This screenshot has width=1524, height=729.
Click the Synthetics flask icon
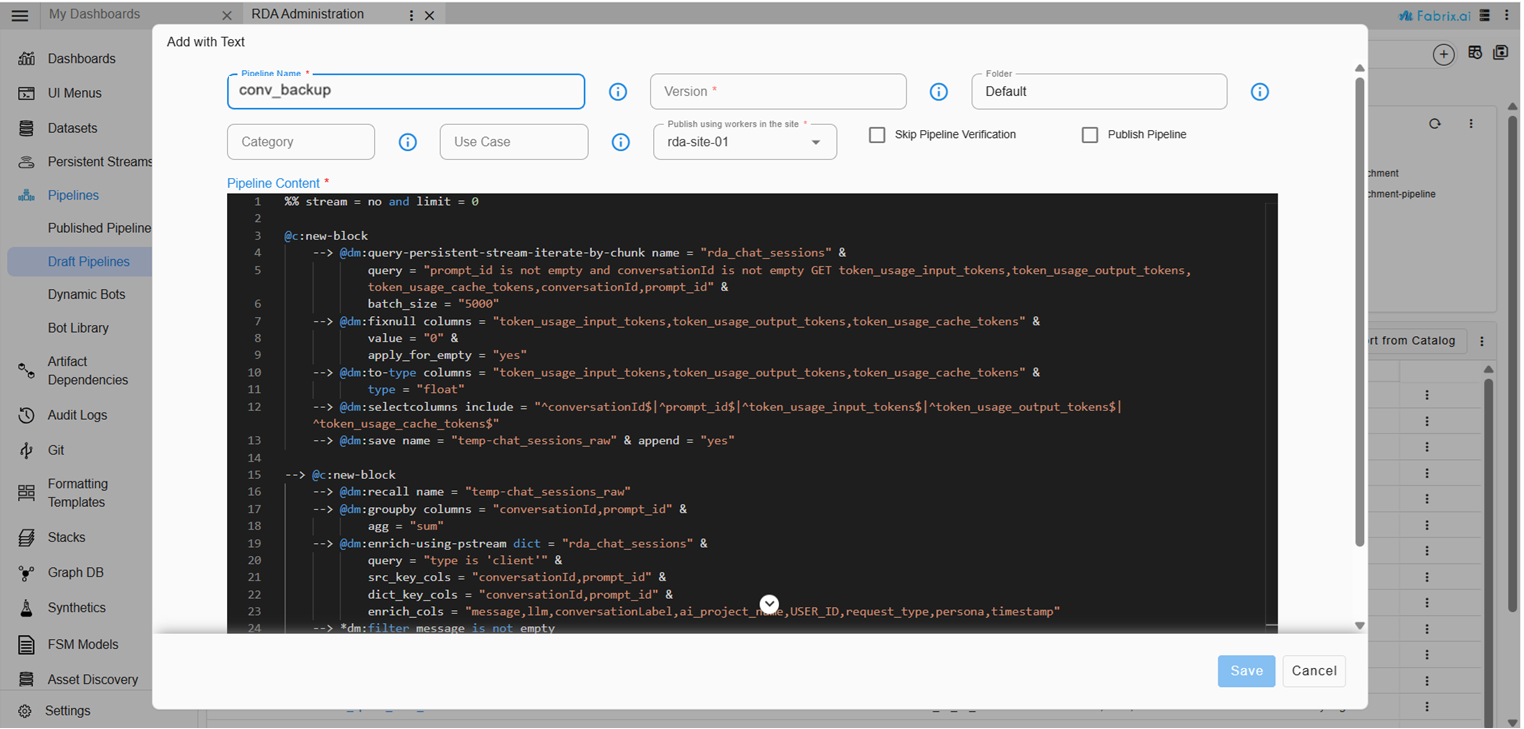(x=27, y=608)
